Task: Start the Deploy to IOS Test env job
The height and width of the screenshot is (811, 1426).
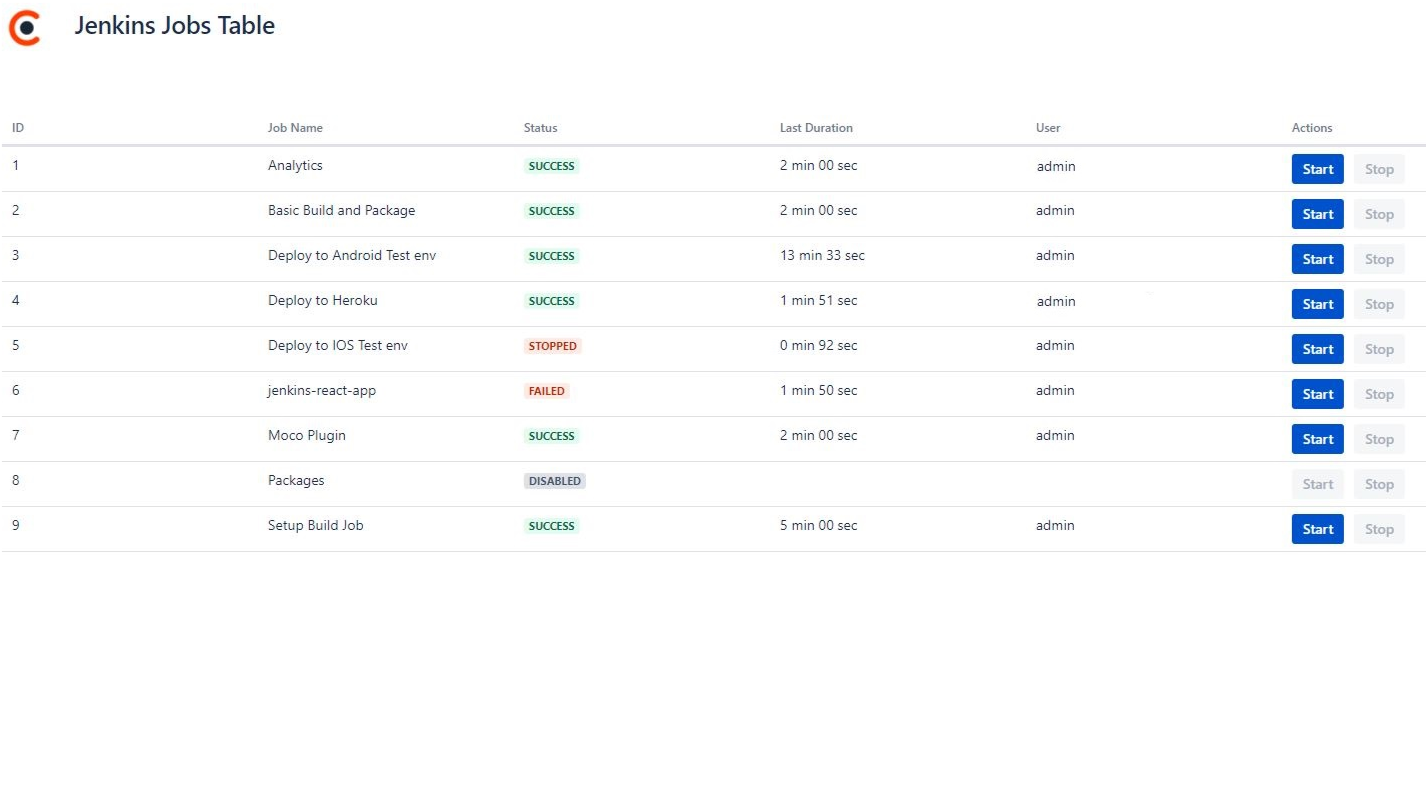Action: point(1317,349)
